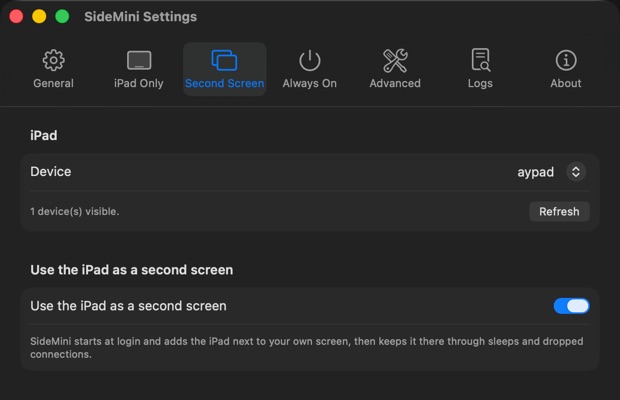Image resolution: width=620 pixels, height=400 pixels.
Task: Click the 'SideMini starts at login' description text
Action: (307, 347)
